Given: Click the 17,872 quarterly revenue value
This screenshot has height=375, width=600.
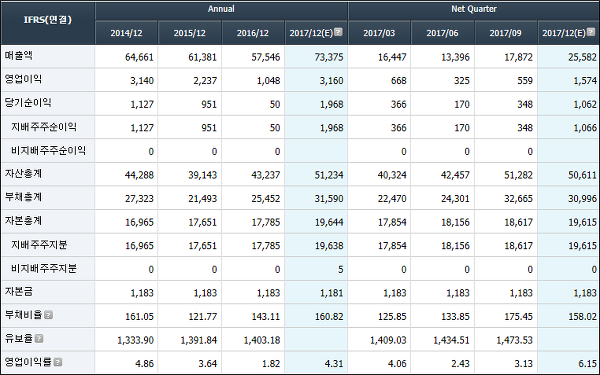Looking at the screenshot, I should [x=518, y=57].
